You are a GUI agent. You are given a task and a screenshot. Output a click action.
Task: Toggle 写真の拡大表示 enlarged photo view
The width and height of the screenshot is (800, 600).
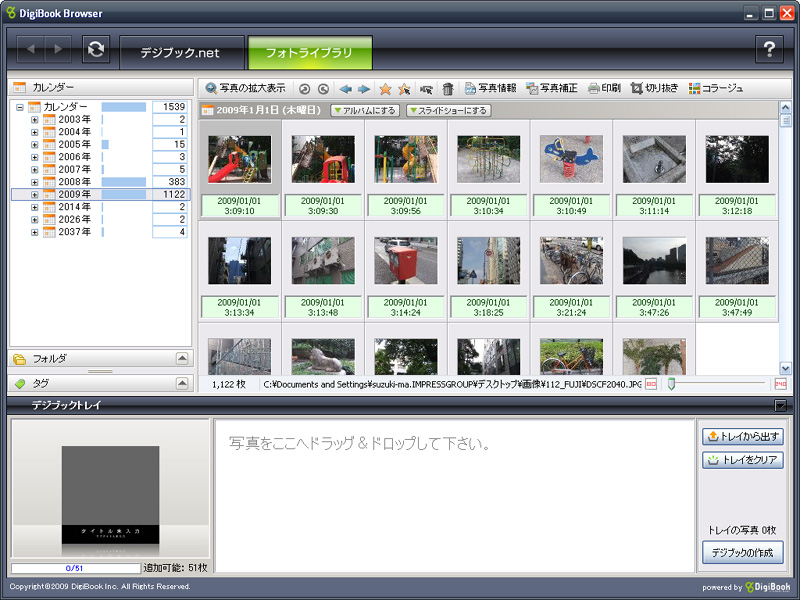pos(250,87)
